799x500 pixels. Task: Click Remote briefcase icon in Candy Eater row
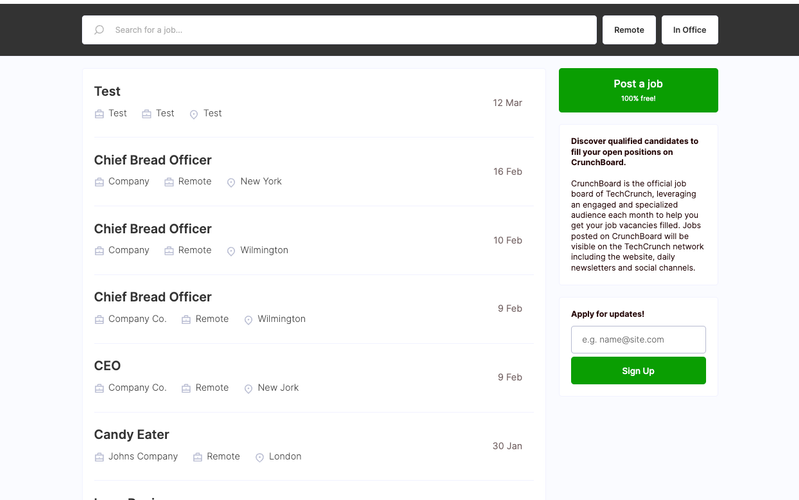tap(197, 457)
